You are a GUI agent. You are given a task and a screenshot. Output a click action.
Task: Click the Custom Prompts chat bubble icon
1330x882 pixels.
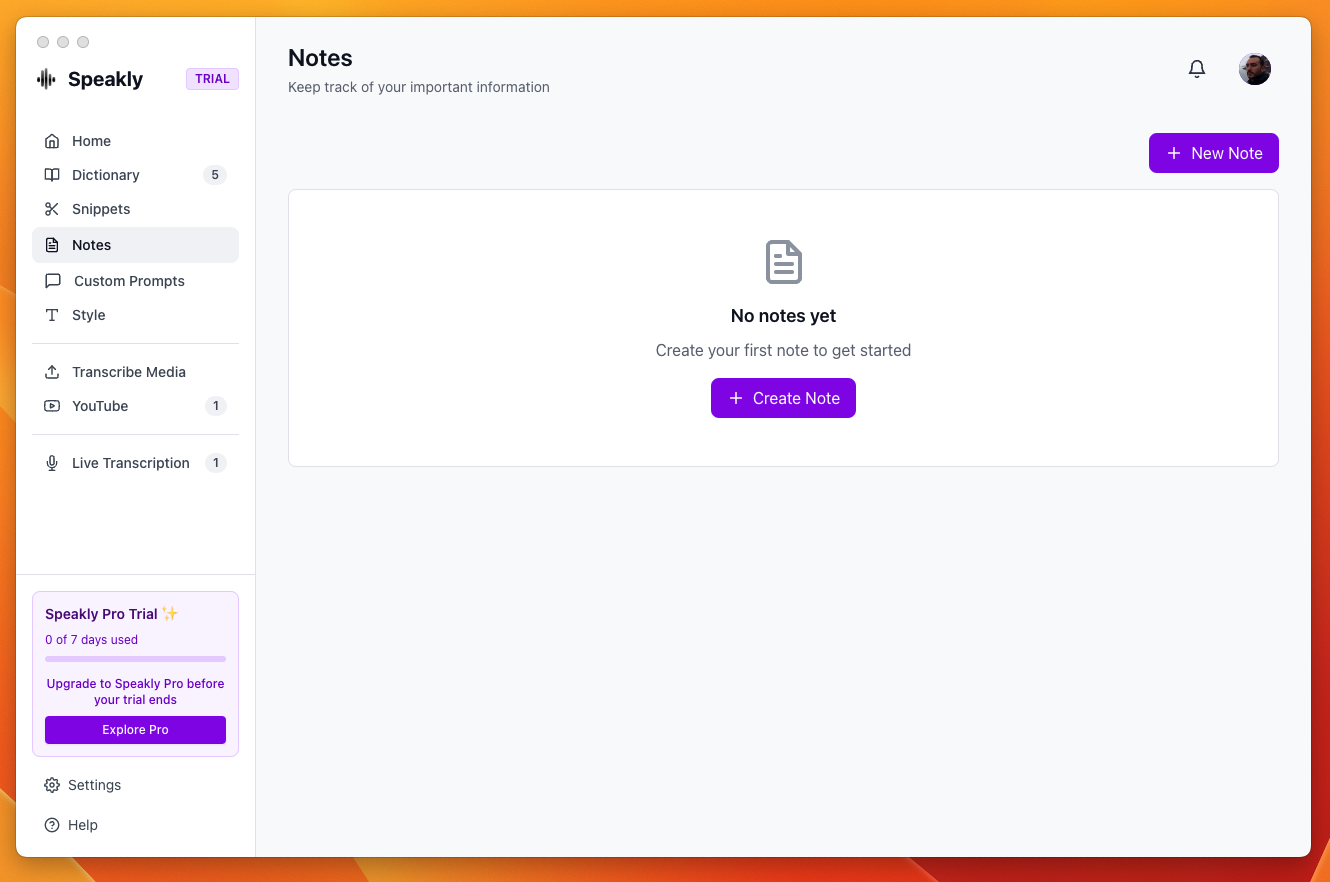click(53, 281)
